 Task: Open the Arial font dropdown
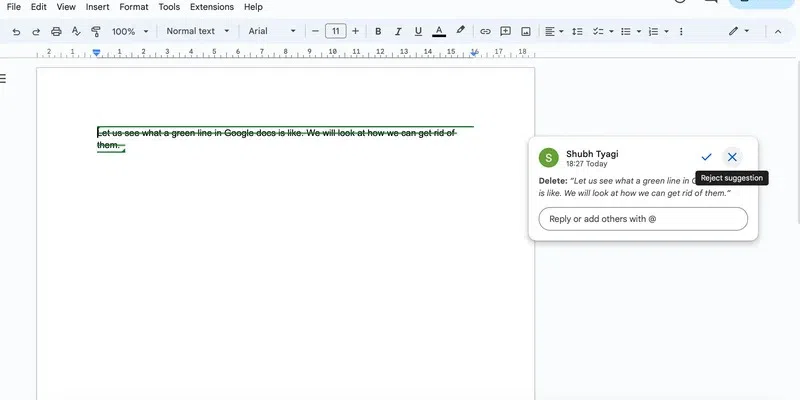272,31
